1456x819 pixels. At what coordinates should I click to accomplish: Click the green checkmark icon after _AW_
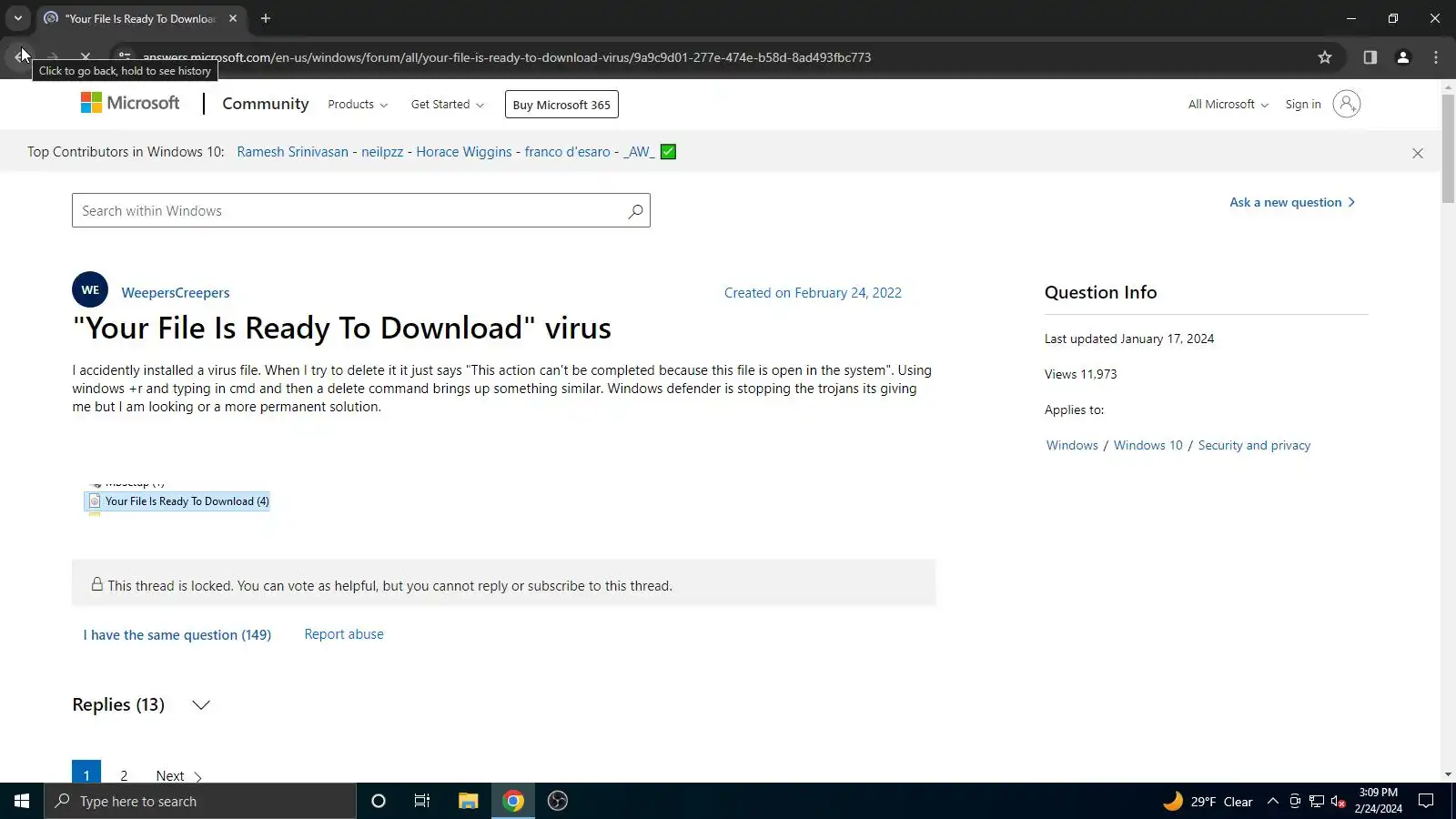[668, 152]
